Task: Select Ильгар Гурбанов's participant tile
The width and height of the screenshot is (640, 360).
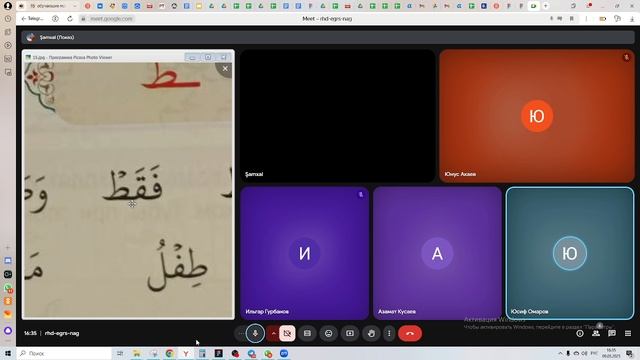Action: point(304,253)
